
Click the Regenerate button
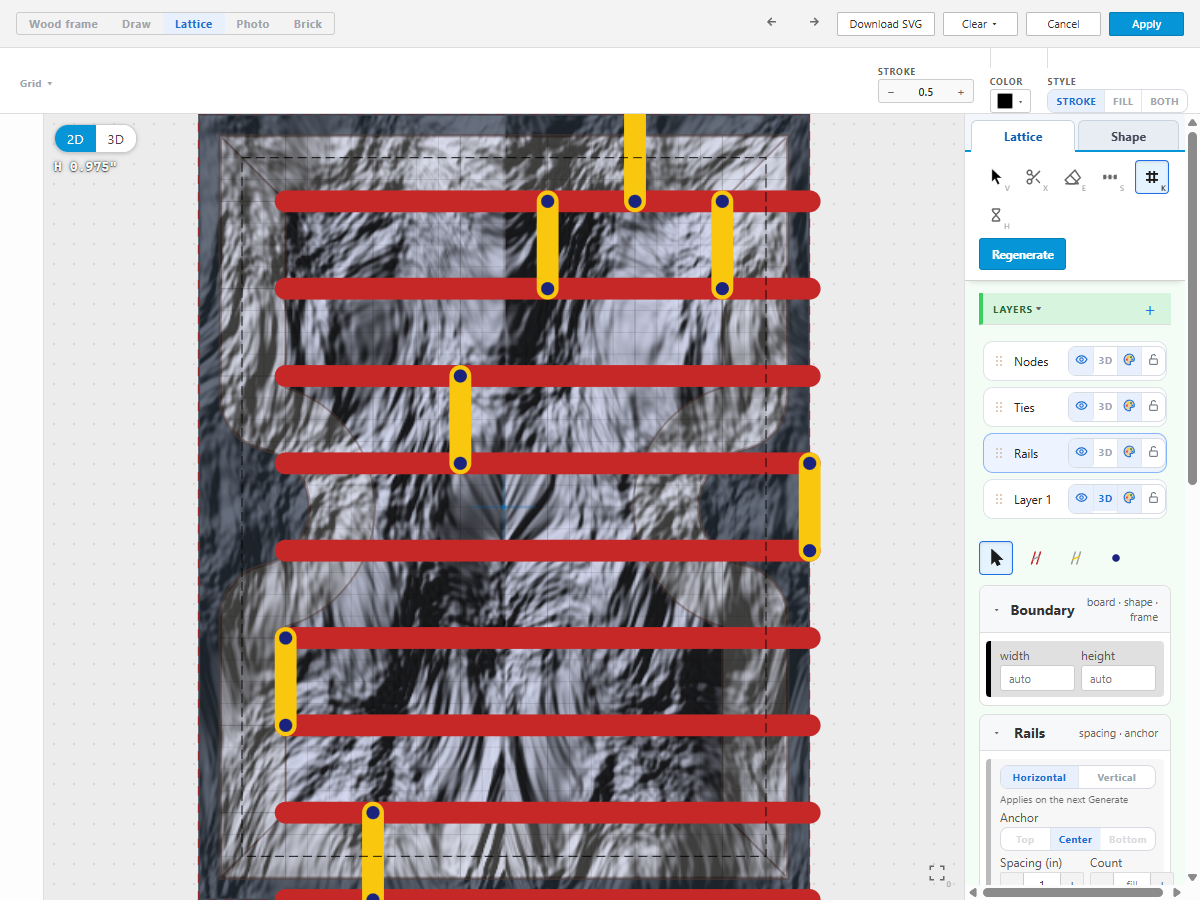(1023, 254)
